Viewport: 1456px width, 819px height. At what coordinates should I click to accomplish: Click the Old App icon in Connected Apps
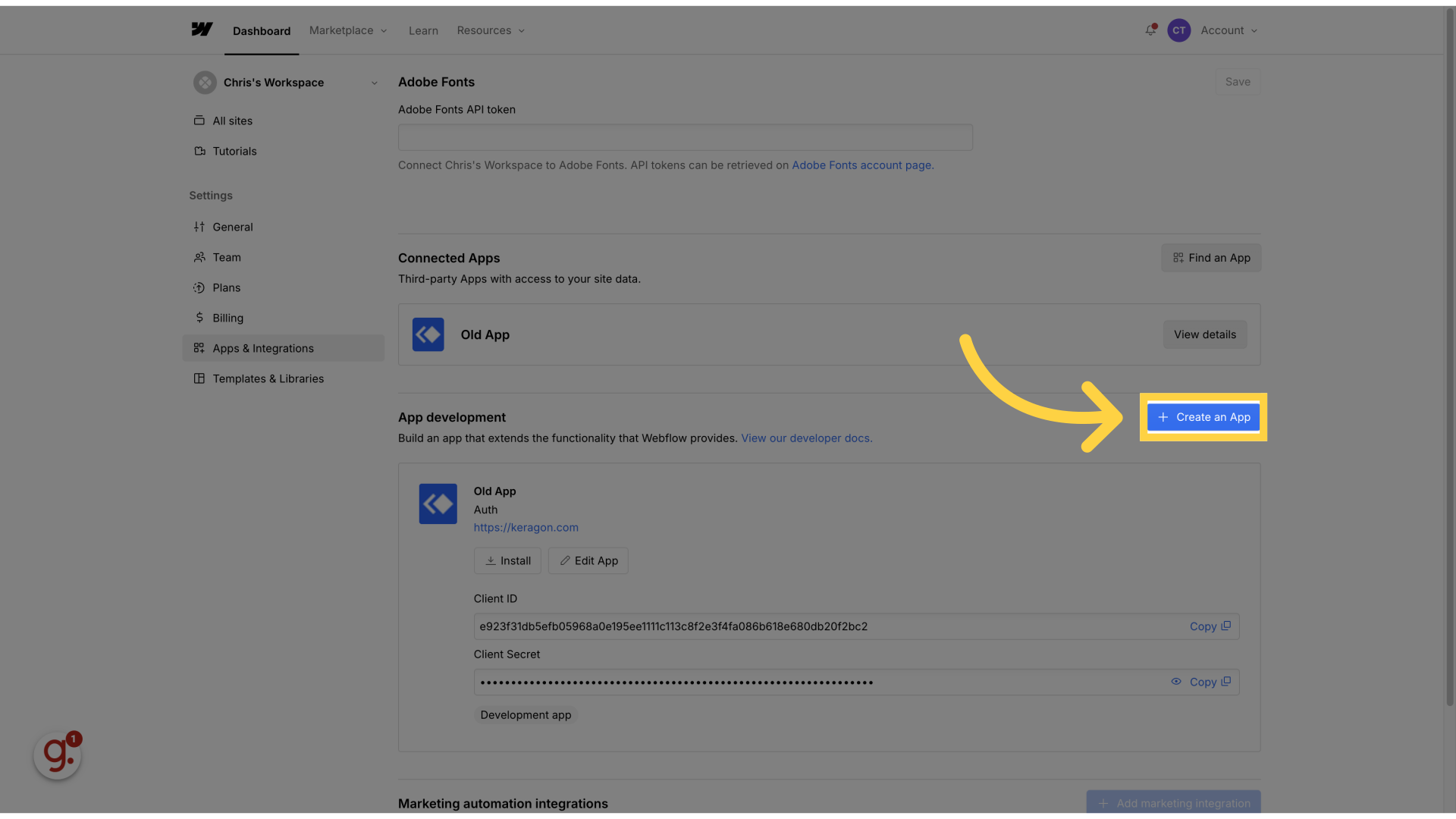428,334
